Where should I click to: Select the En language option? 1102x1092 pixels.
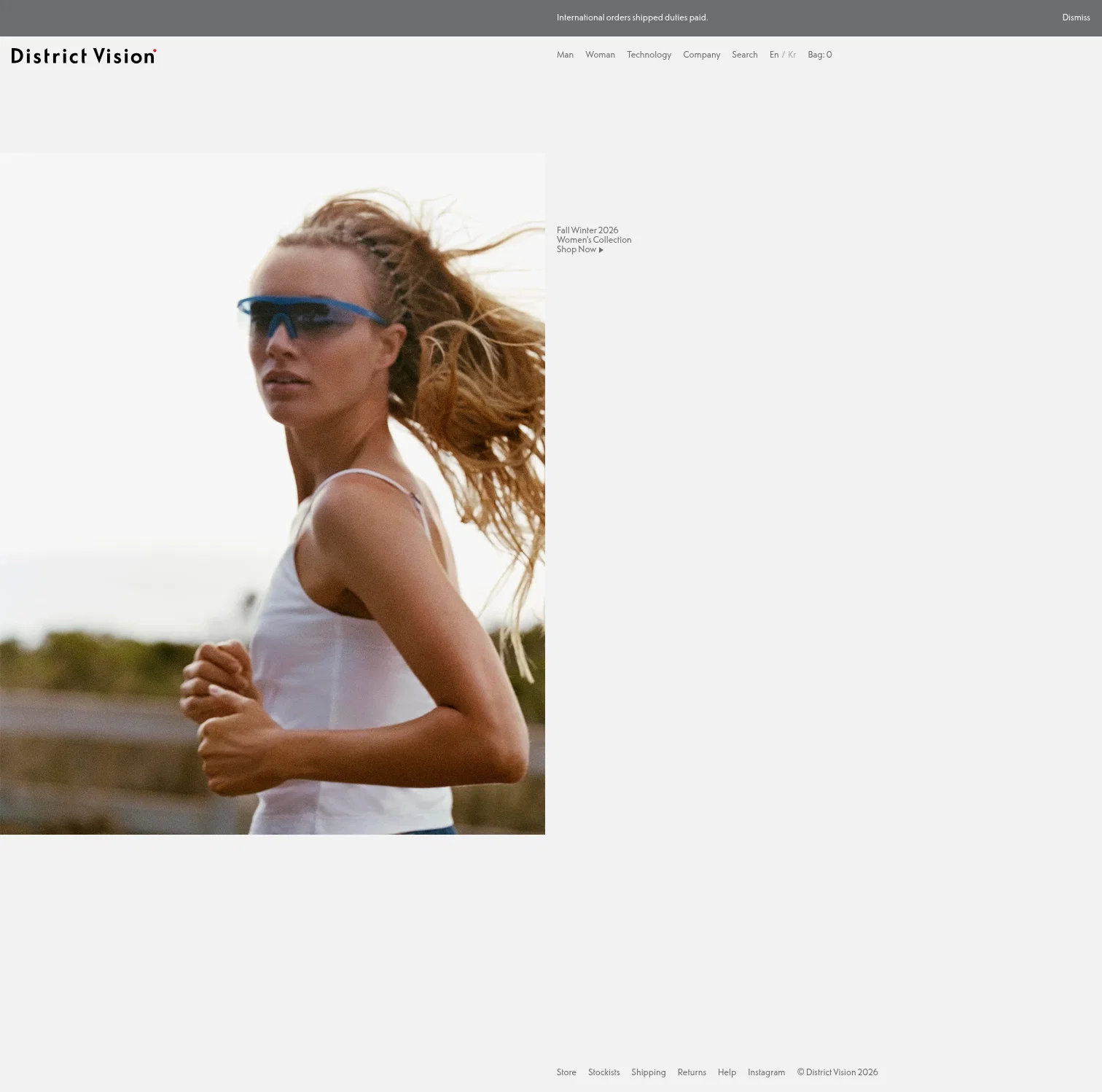[774, 55]
